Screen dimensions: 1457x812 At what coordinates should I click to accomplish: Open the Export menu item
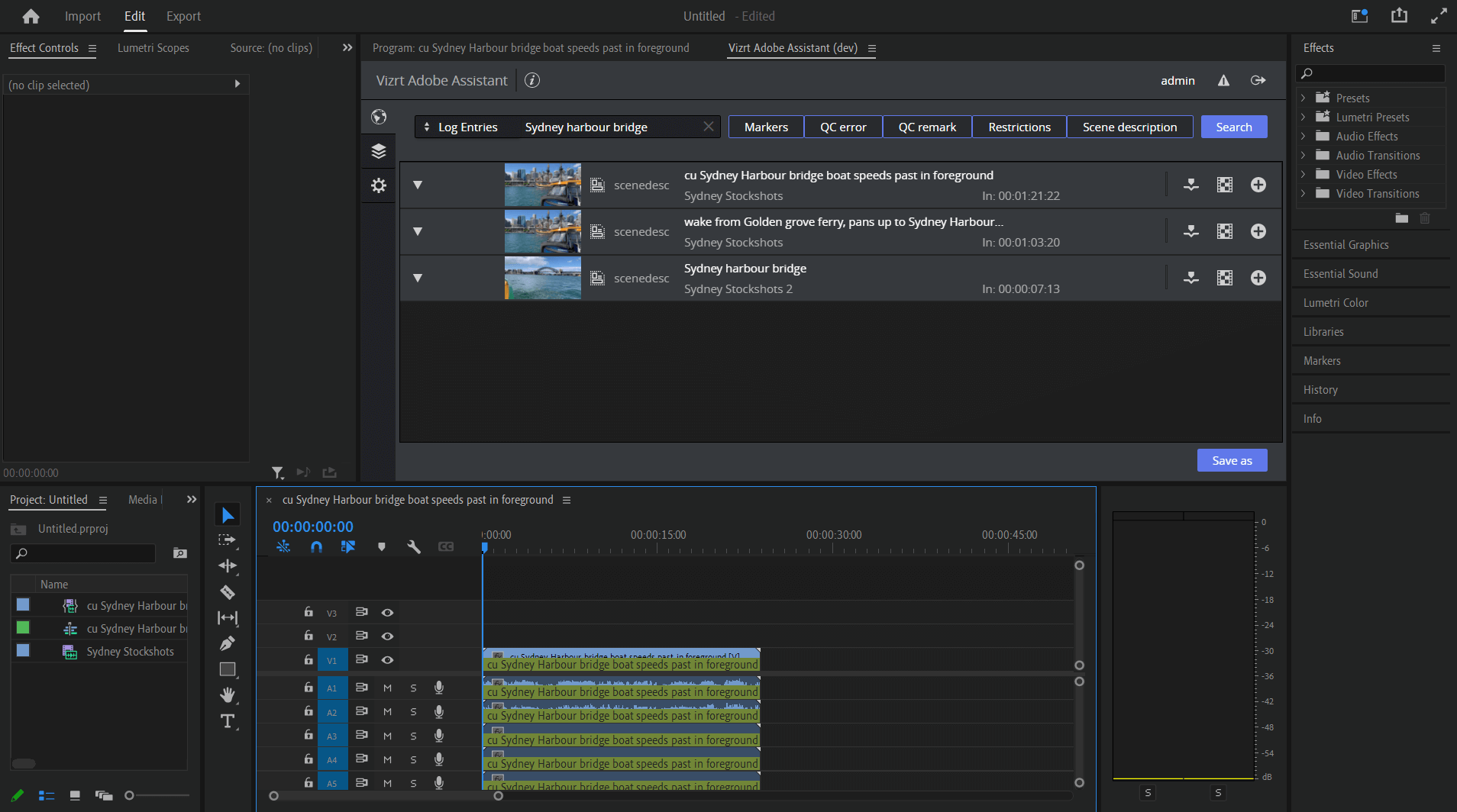click(x=183, y=15)
